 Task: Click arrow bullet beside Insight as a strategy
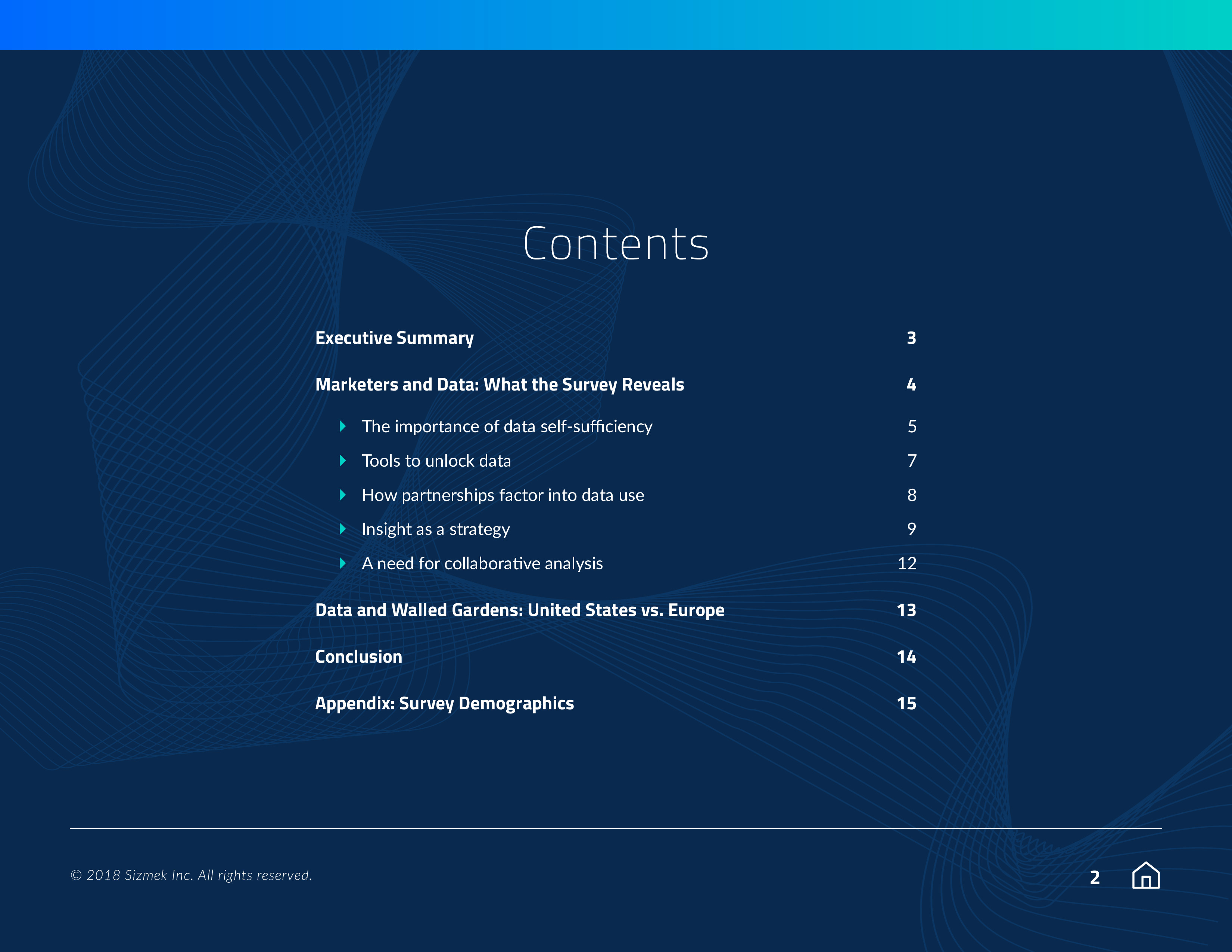point(342,529)
